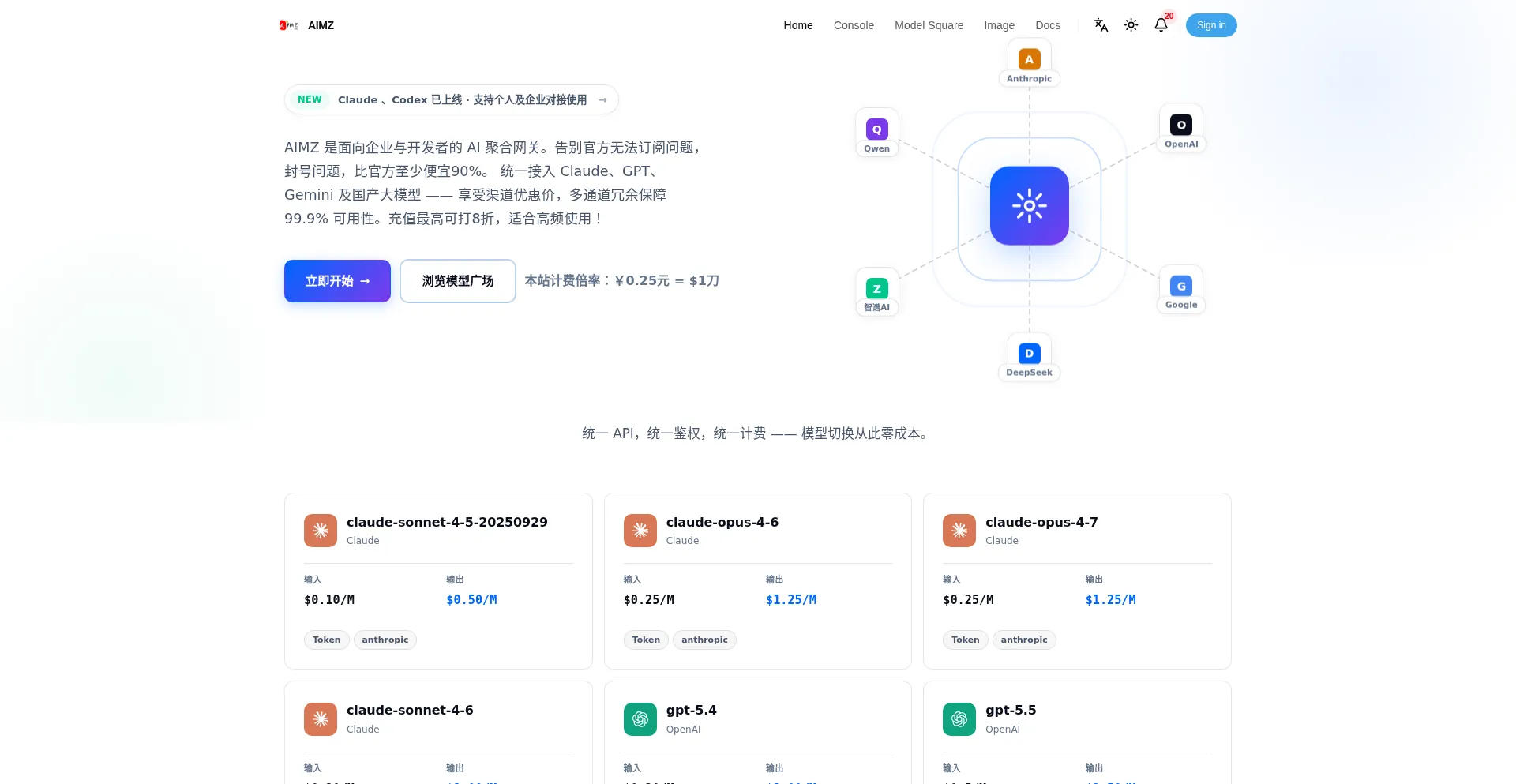Click the central blue gateway hub icon
This screenshot has height=784, width=1516.
tap(1029, 205)
